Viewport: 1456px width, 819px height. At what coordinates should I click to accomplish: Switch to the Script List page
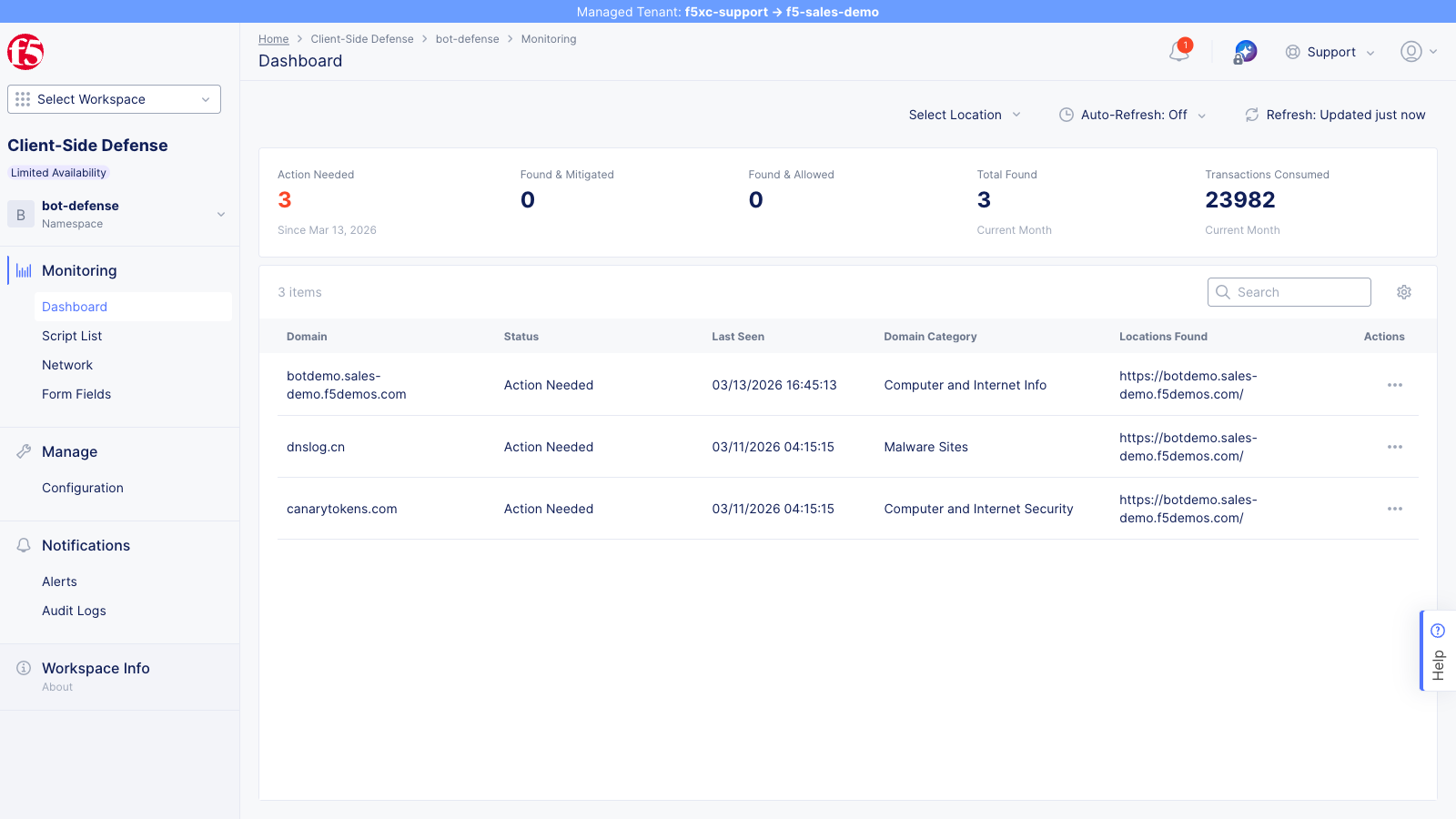click(71, 336)
